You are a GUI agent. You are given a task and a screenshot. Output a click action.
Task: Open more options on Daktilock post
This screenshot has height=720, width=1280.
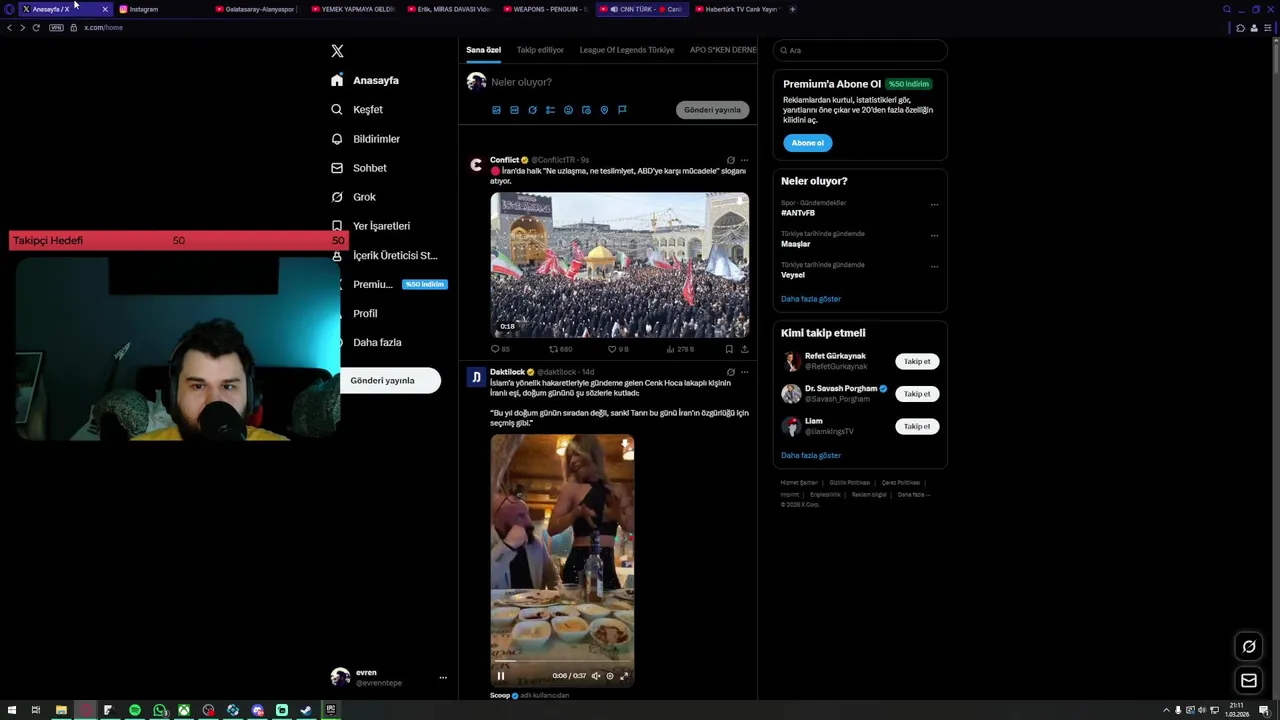click(x=744, y=372)
